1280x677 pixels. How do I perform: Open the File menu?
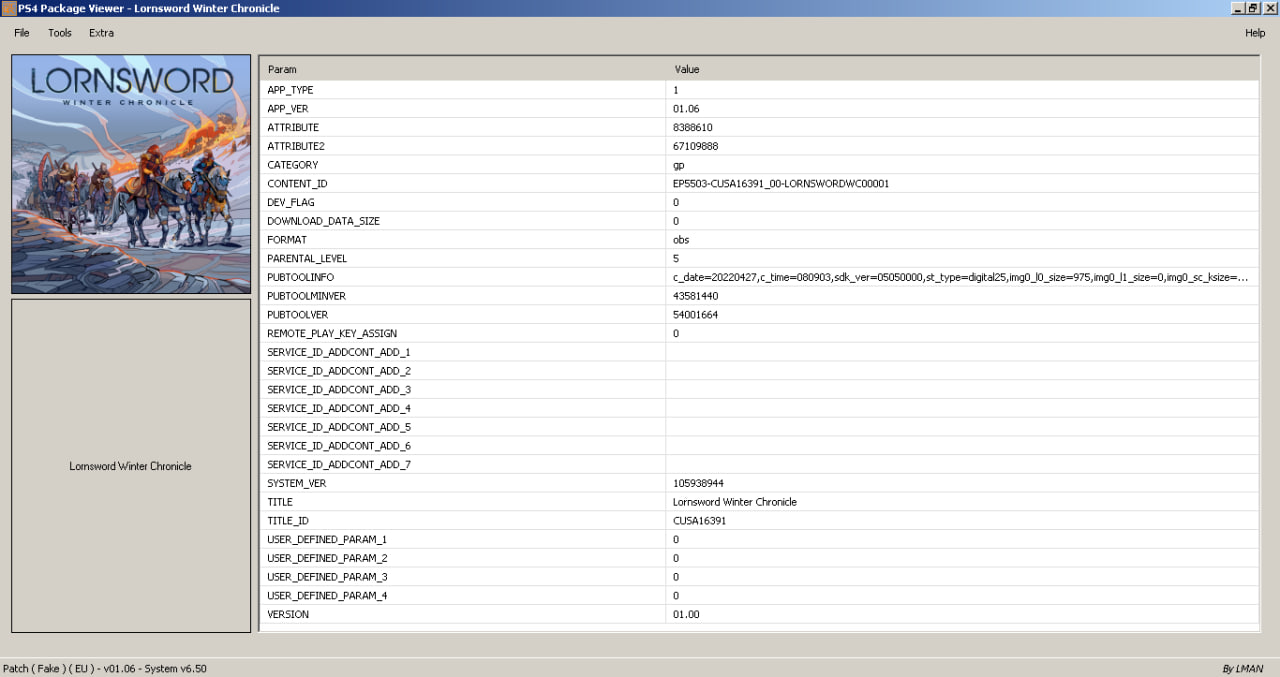tap(22, 33)
